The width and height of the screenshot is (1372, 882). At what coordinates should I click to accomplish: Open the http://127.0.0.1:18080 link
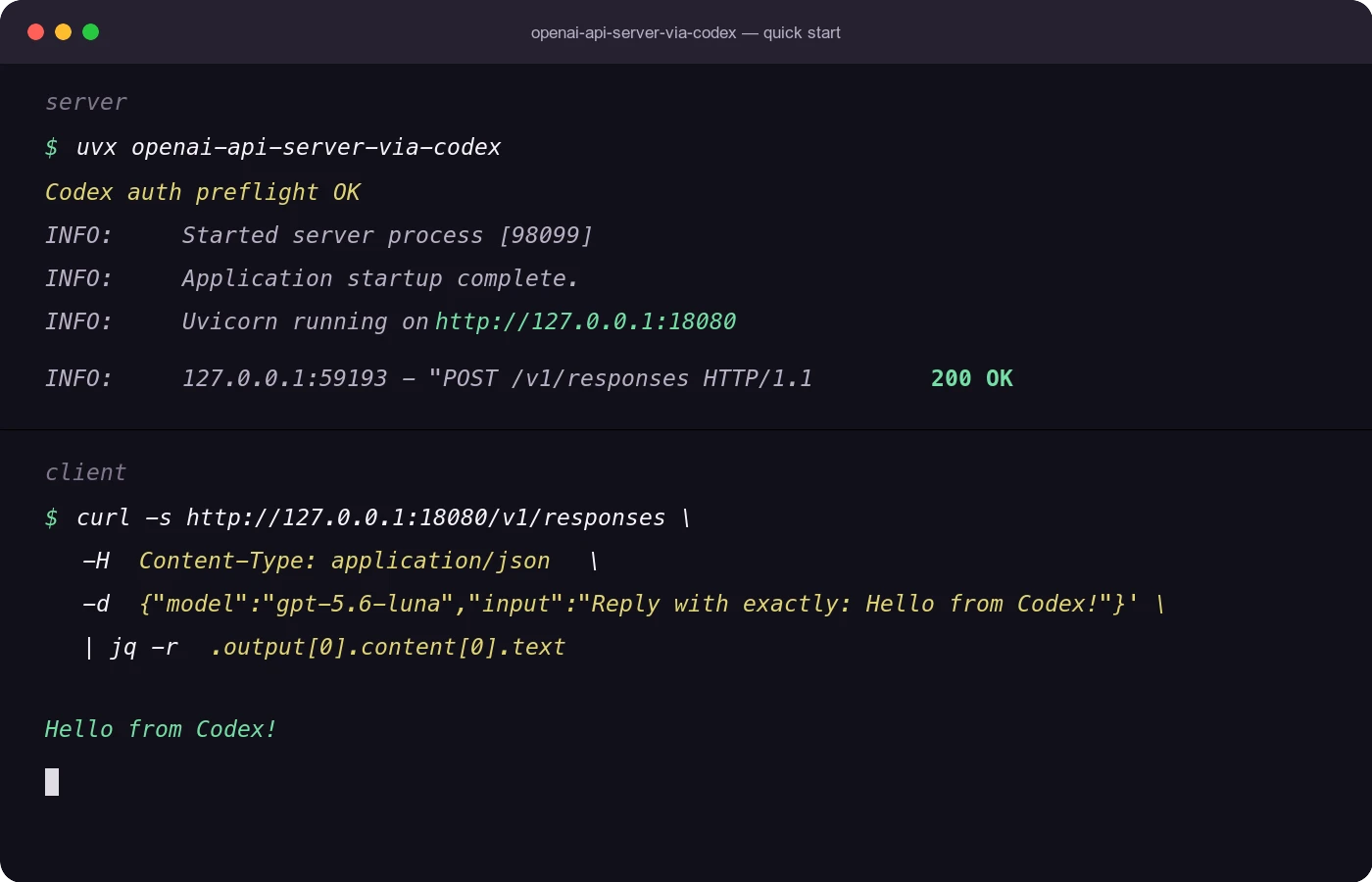pyautogui.click(x=586, y=321)
